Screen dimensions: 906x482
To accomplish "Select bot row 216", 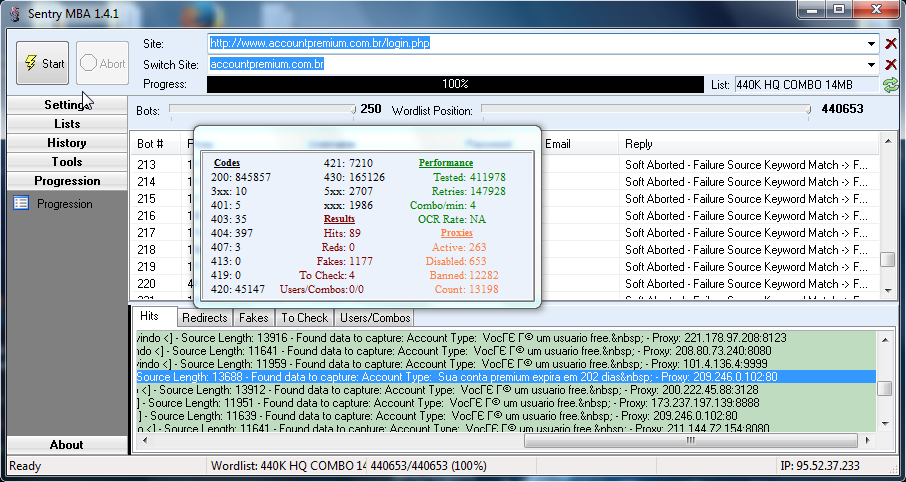I will tap(504, 216).
